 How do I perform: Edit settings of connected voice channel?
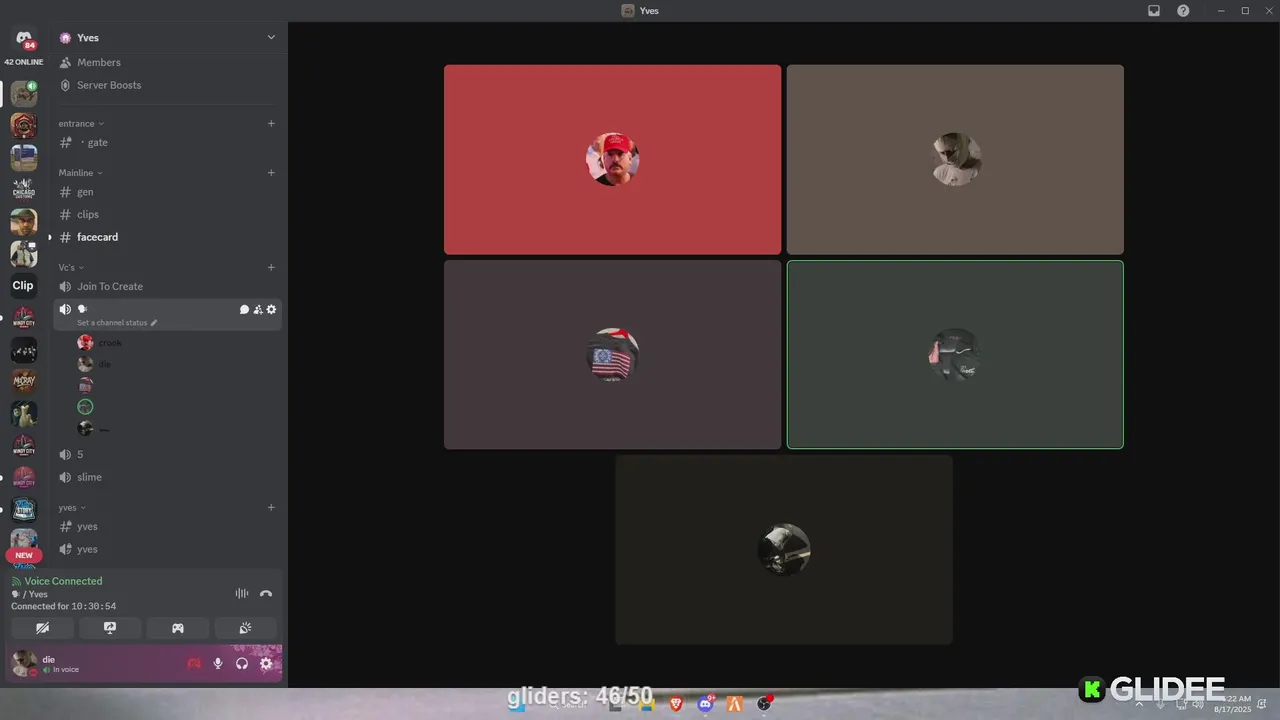(x=271, y=310)
